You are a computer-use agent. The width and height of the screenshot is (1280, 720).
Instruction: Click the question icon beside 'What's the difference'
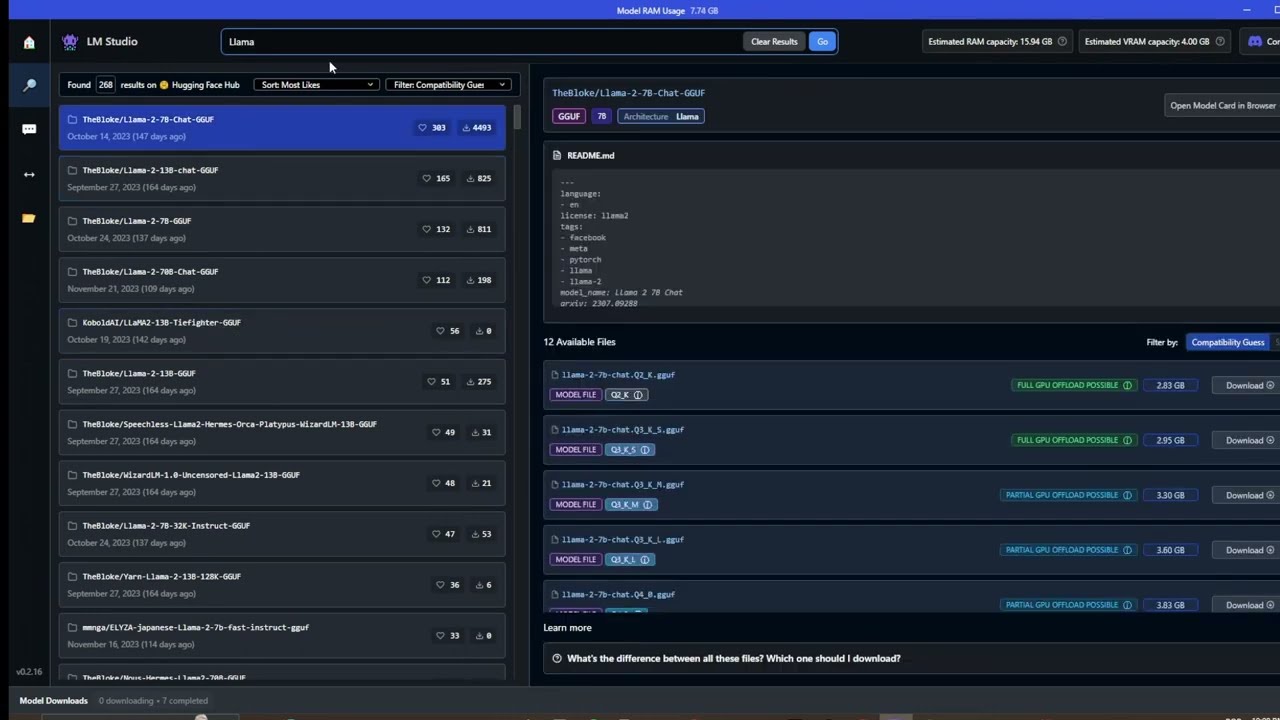(557, 658)
